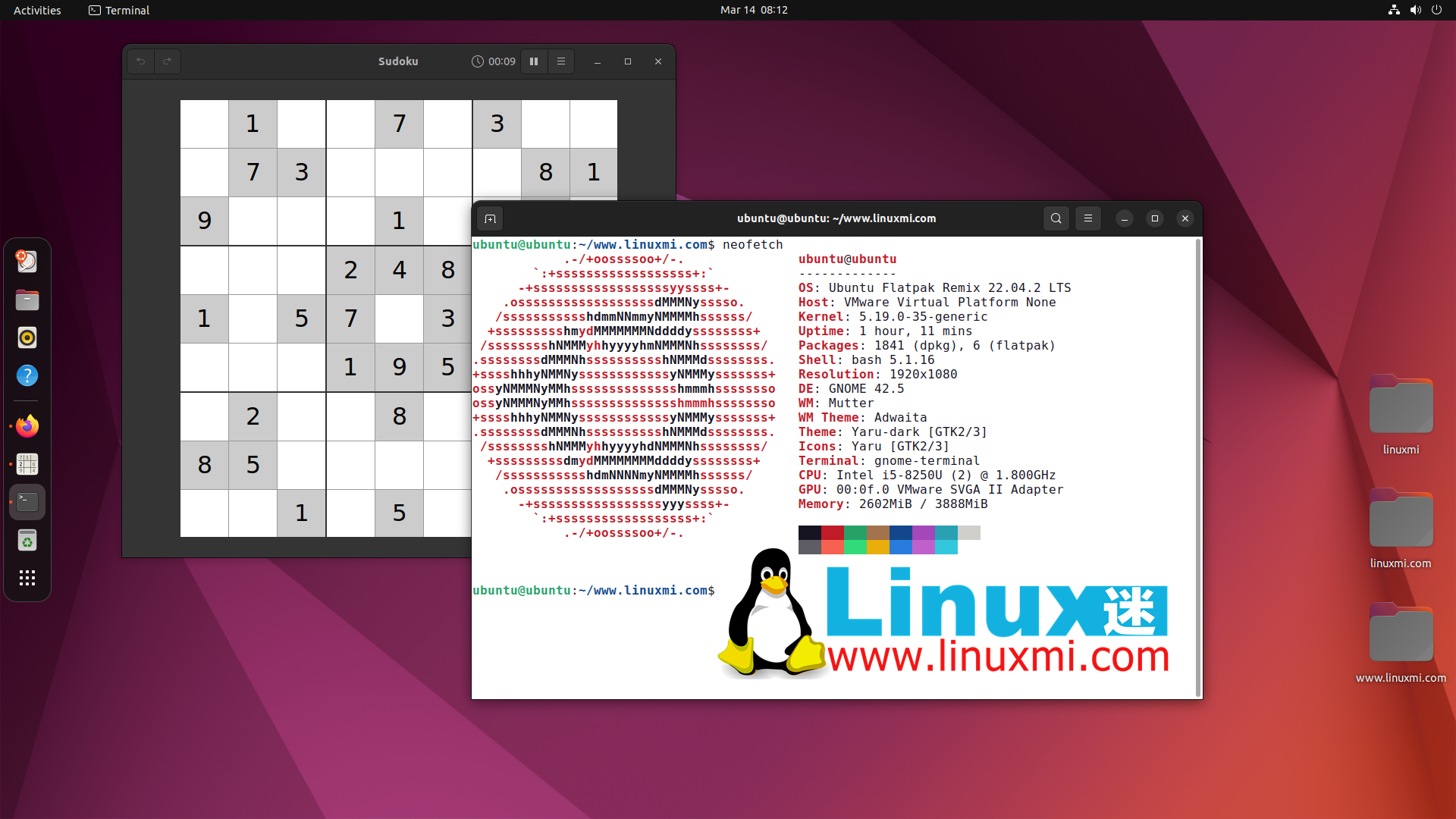
Task: Open the linuxmi desktop folder
Action: tap(1401, 415)
